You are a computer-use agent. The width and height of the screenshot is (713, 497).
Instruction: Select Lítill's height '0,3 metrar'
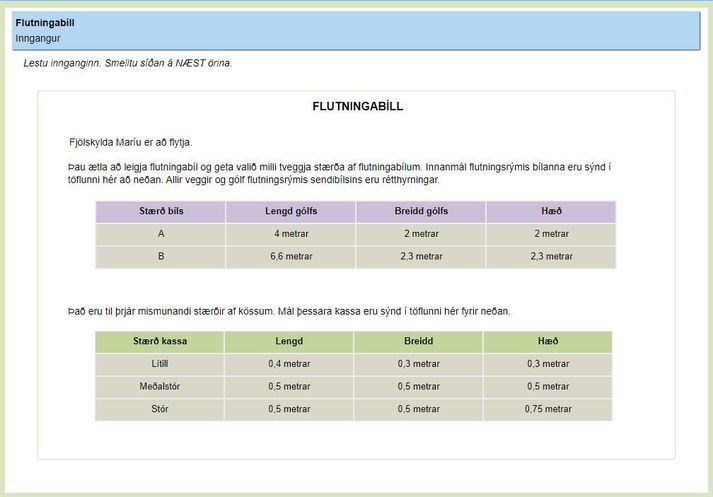point(548,364)
